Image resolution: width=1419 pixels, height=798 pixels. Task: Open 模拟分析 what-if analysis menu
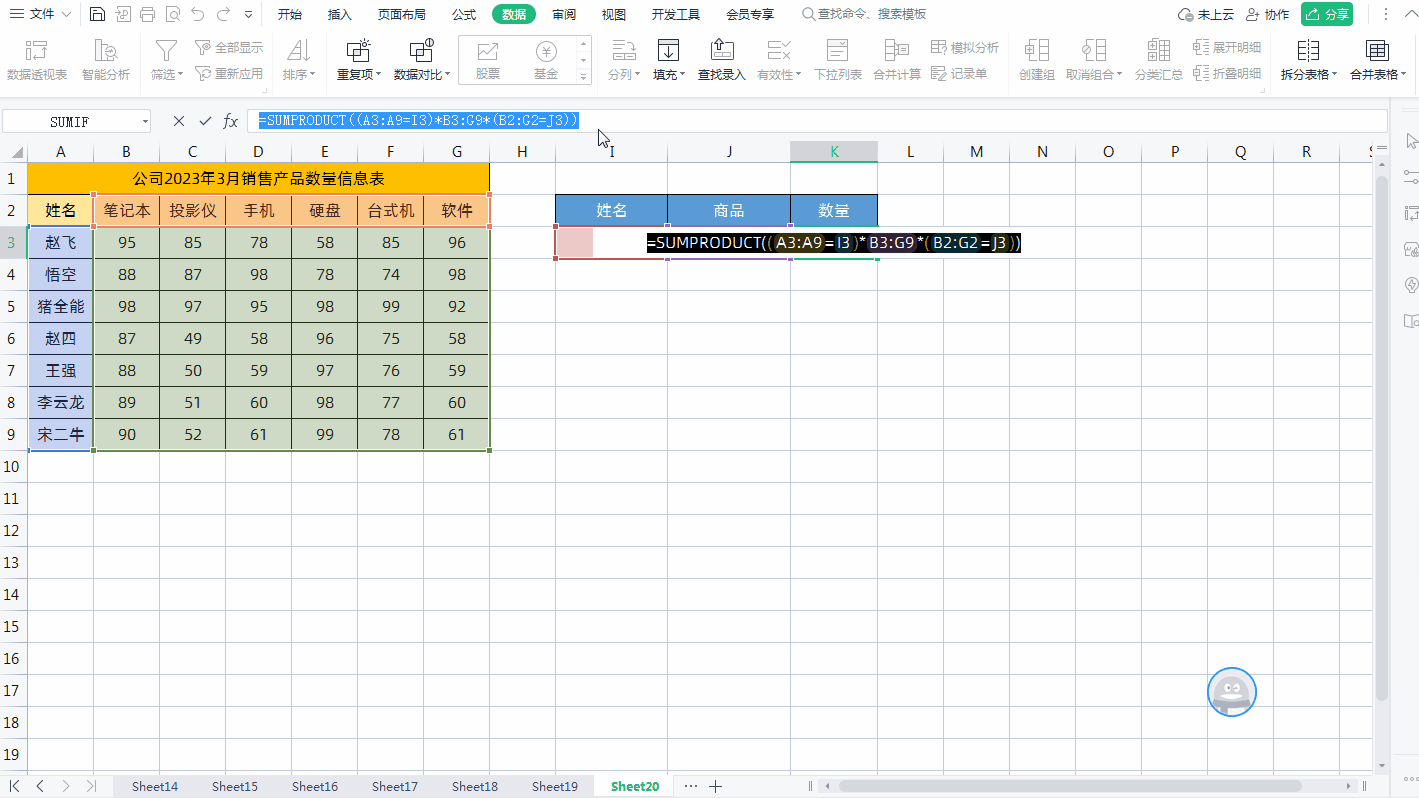click(965, 48)
